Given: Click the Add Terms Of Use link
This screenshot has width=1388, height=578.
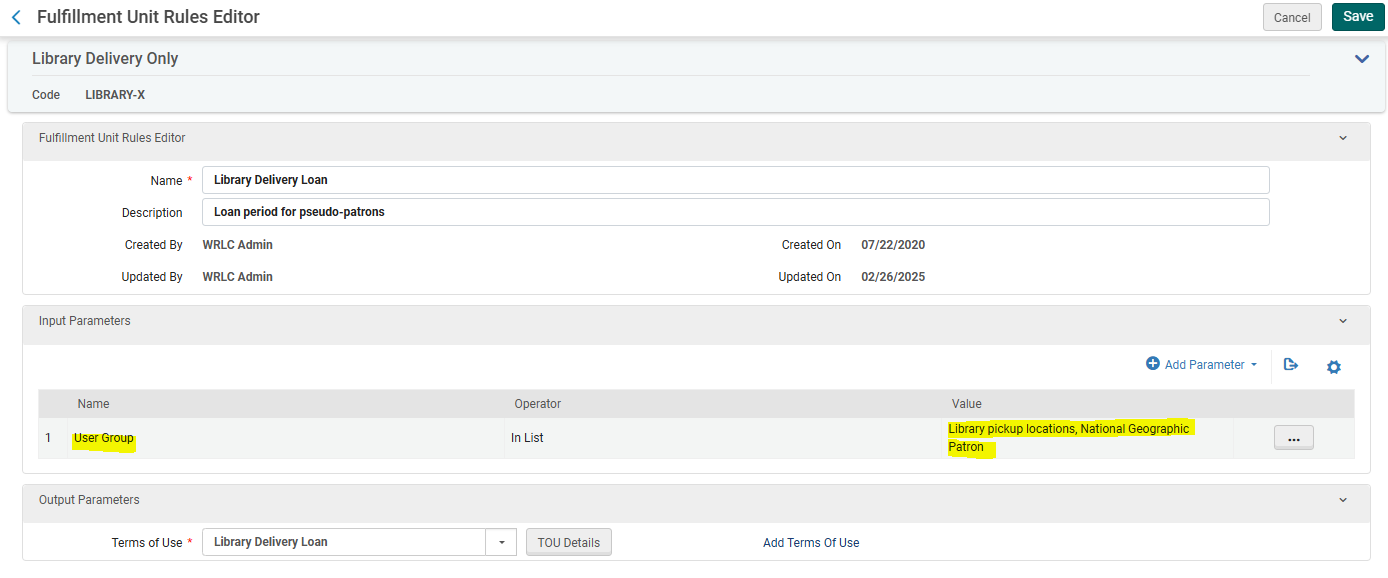Looking at the screenshot, I should 810,541.
